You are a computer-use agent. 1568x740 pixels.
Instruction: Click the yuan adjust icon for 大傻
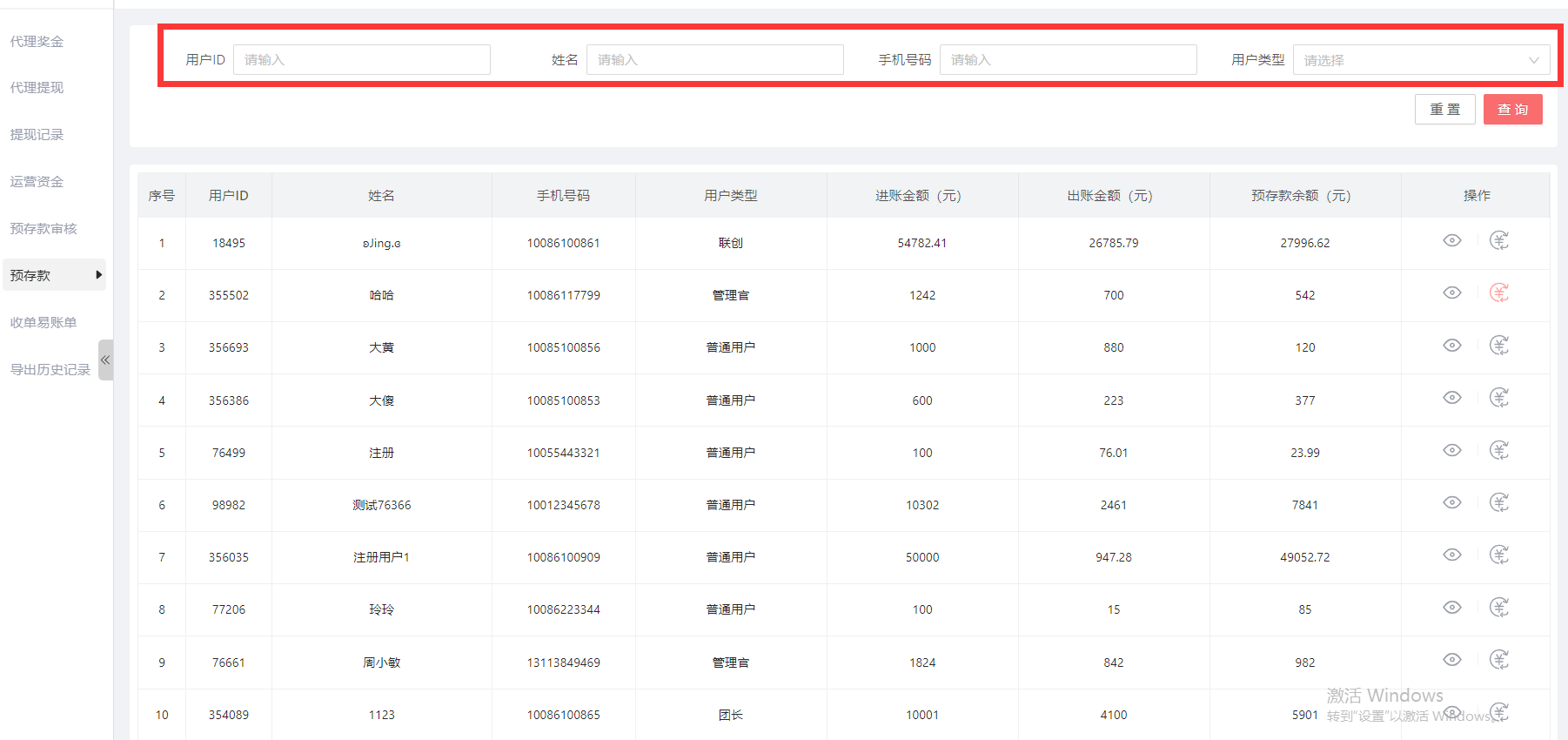coord(1498,398)
